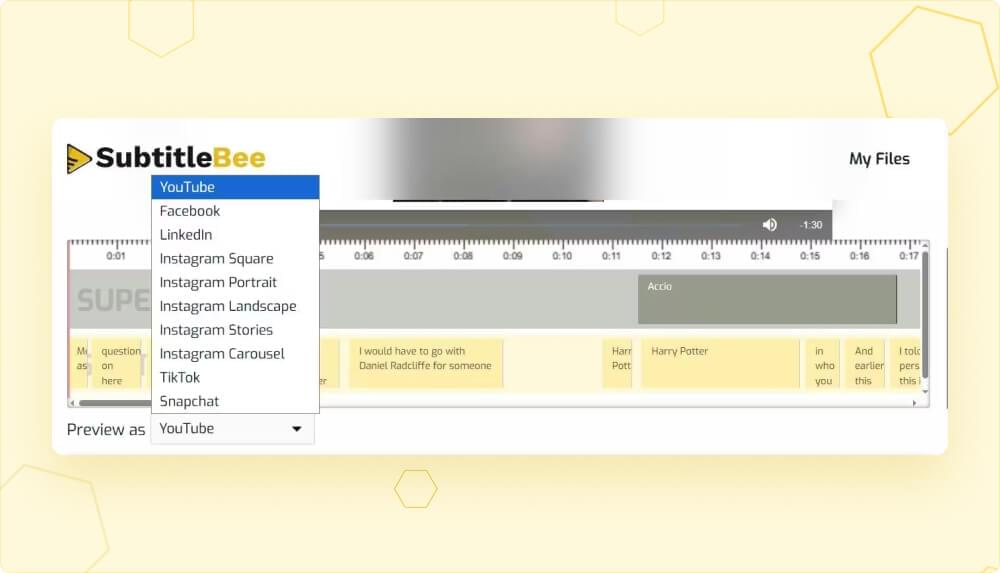The image size is (1000, 573).
Task: Click the left scroll arrow of timeline
Action: (73, 403)
